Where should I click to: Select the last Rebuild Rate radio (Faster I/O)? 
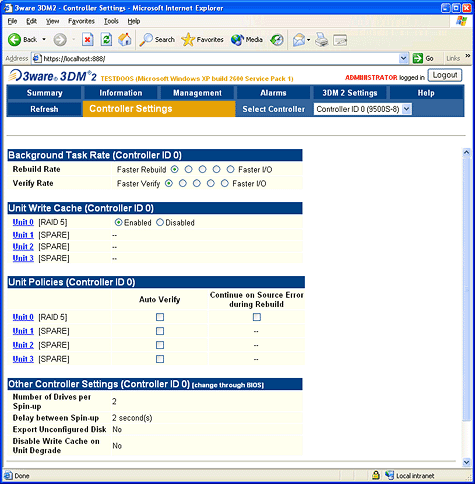[230, 169]
